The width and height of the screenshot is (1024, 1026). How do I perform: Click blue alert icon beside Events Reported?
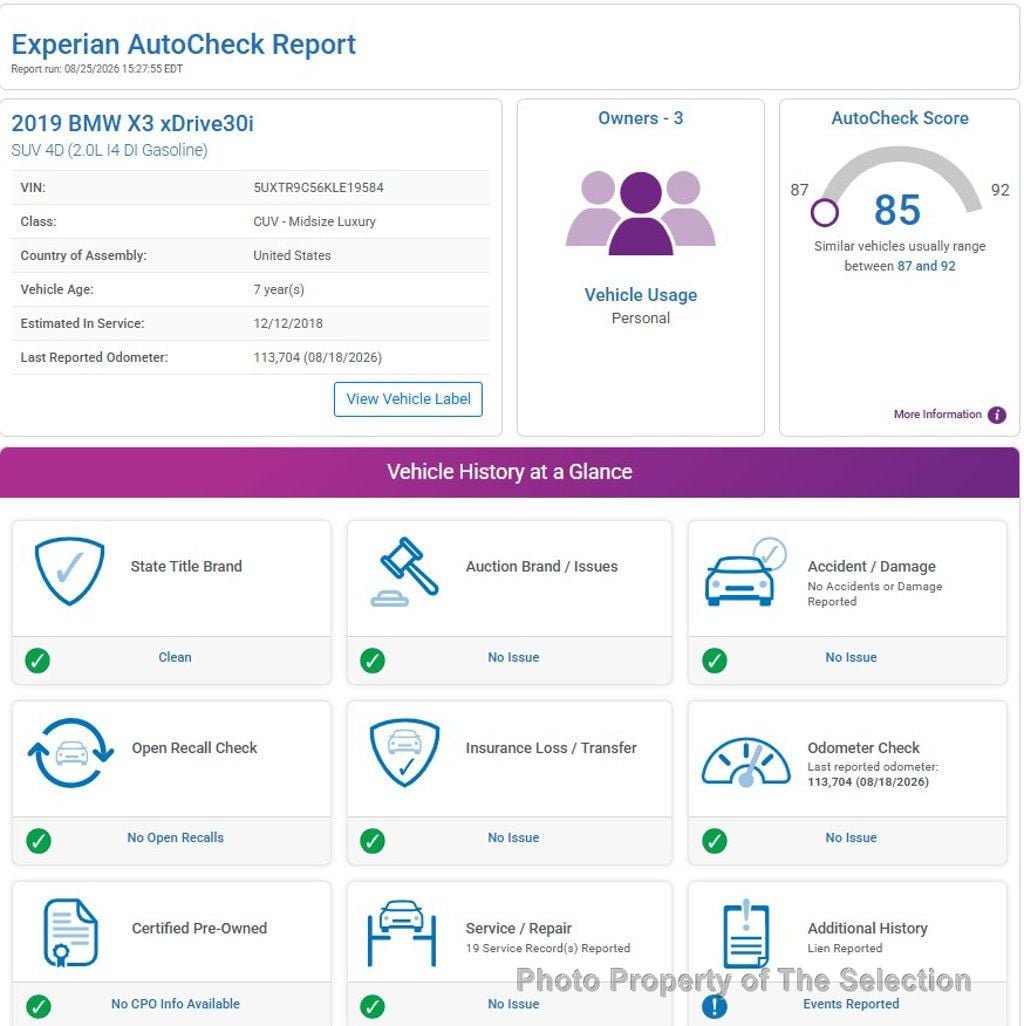(x=715, y=1007)
